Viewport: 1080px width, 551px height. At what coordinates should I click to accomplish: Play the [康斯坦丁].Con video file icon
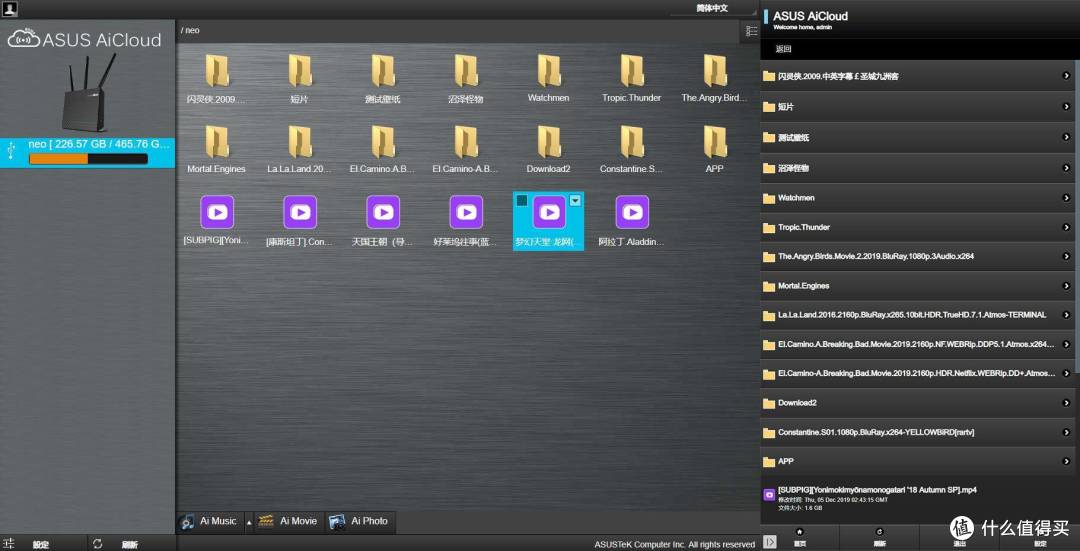[300, 212]
